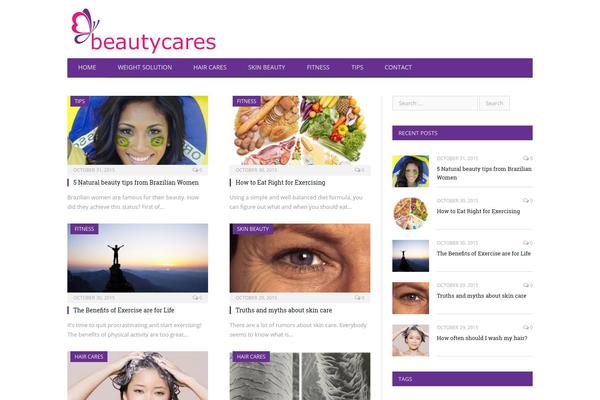Open comments icon on Eat Right post

pos(359,170)
